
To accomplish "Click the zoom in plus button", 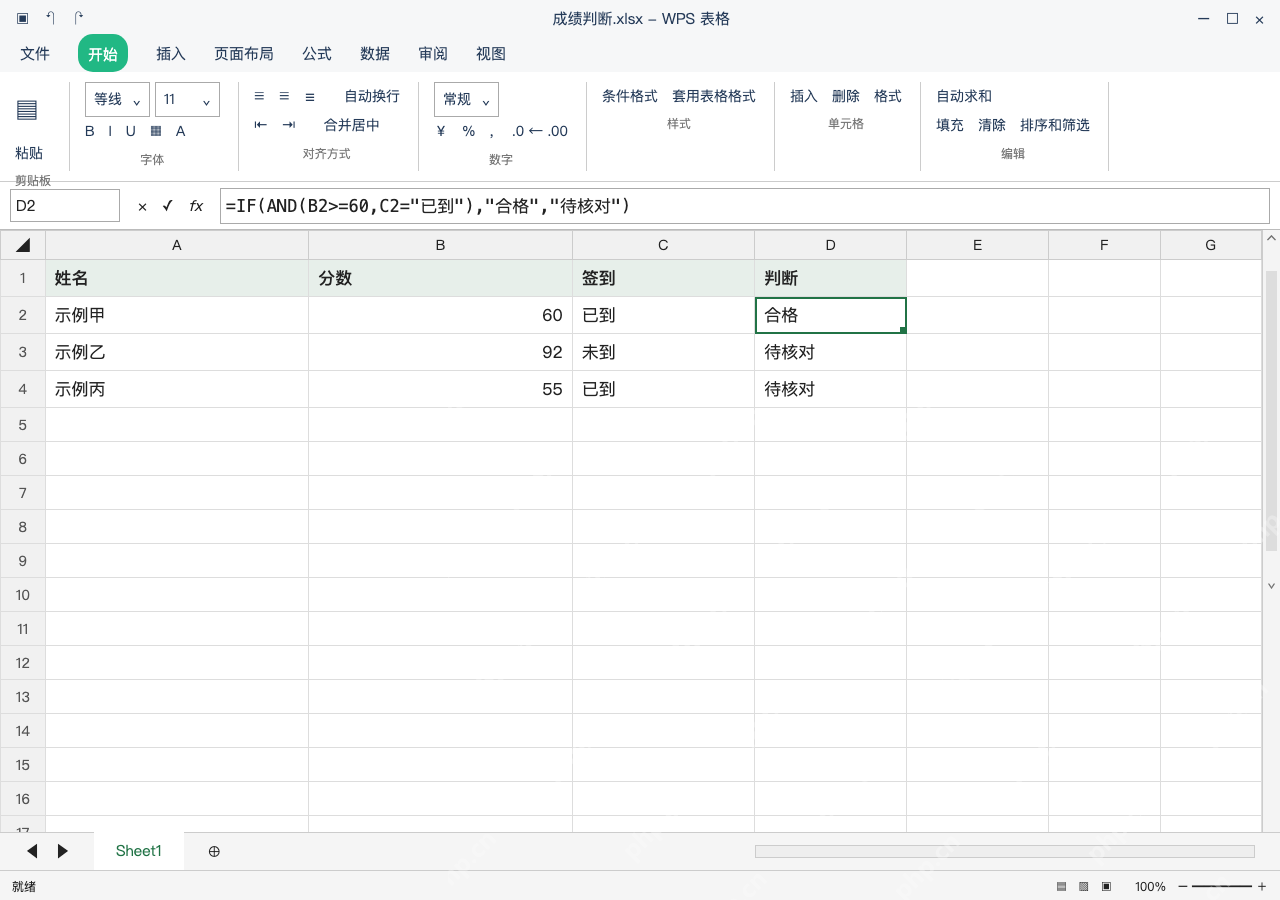I will point(1262,886).
